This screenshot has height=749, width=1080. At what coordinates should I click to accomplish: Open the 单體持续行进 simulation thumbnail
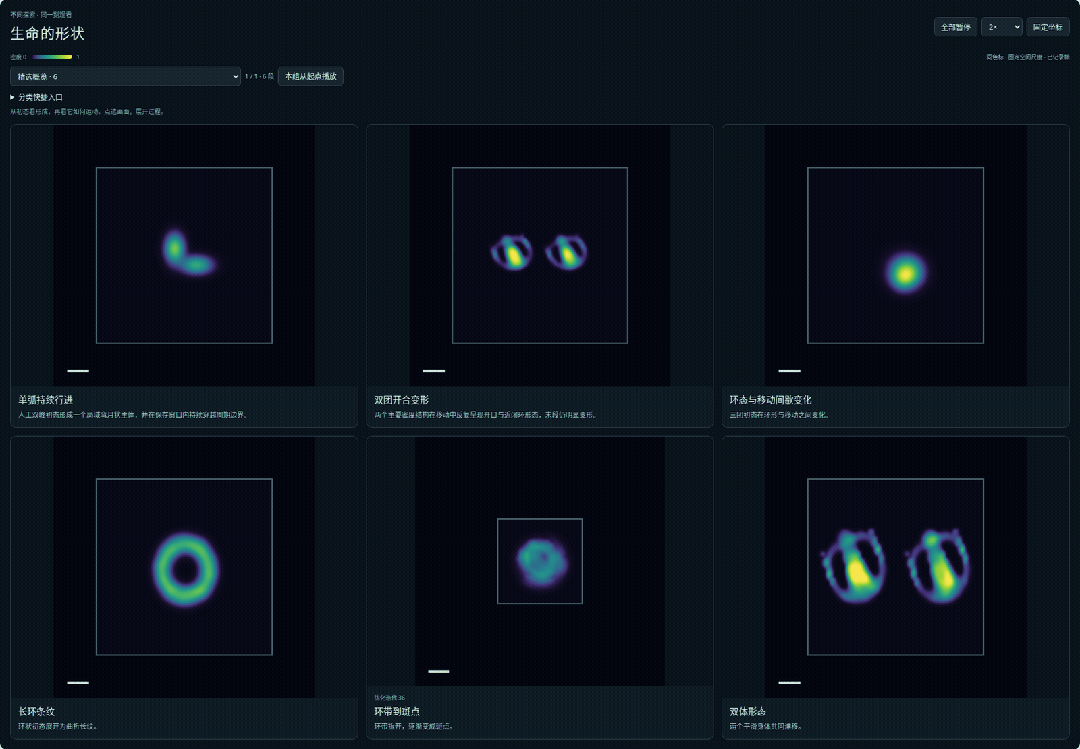tap(184, 255)
